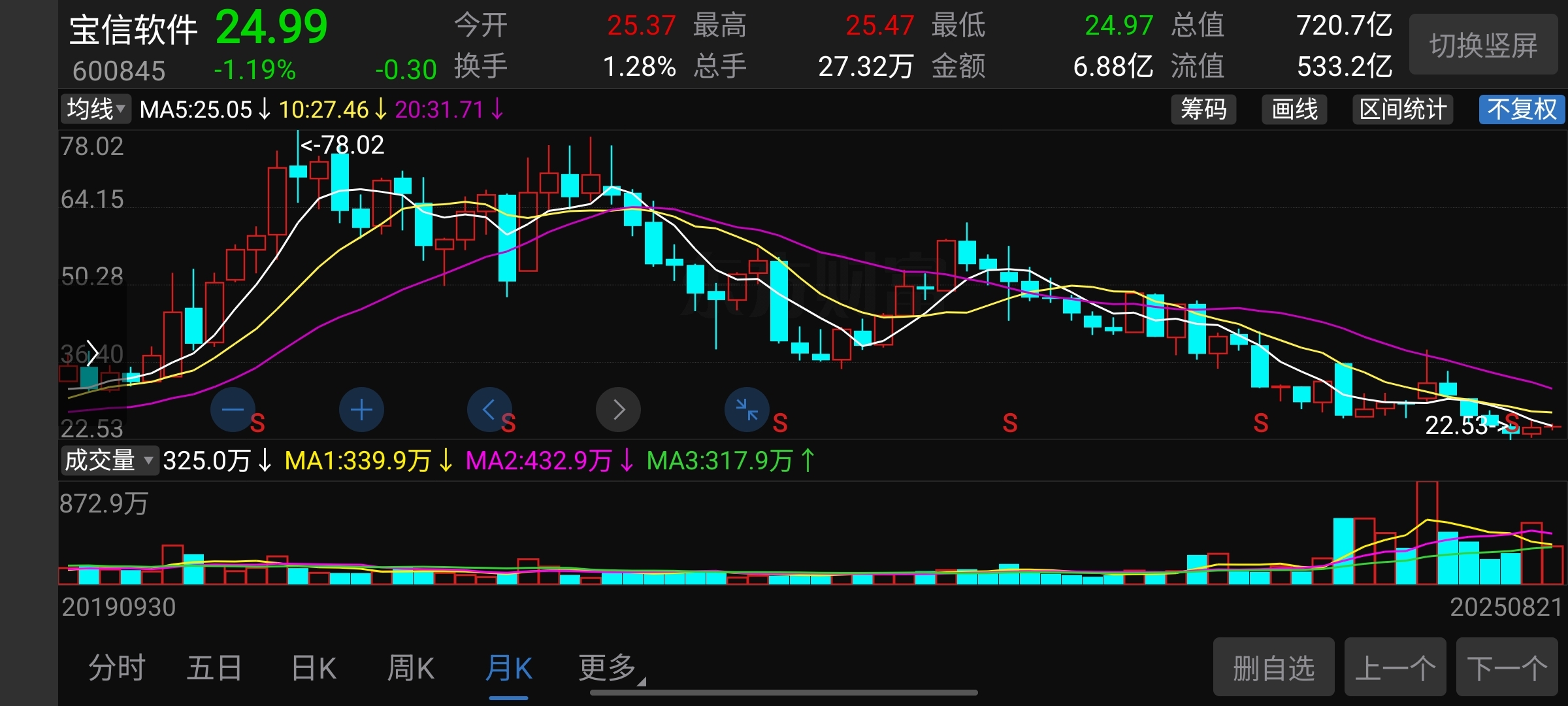
Task: Tap the MA1:339.9万 volume average
Action: pyautogui.click(x=357, y=461)
